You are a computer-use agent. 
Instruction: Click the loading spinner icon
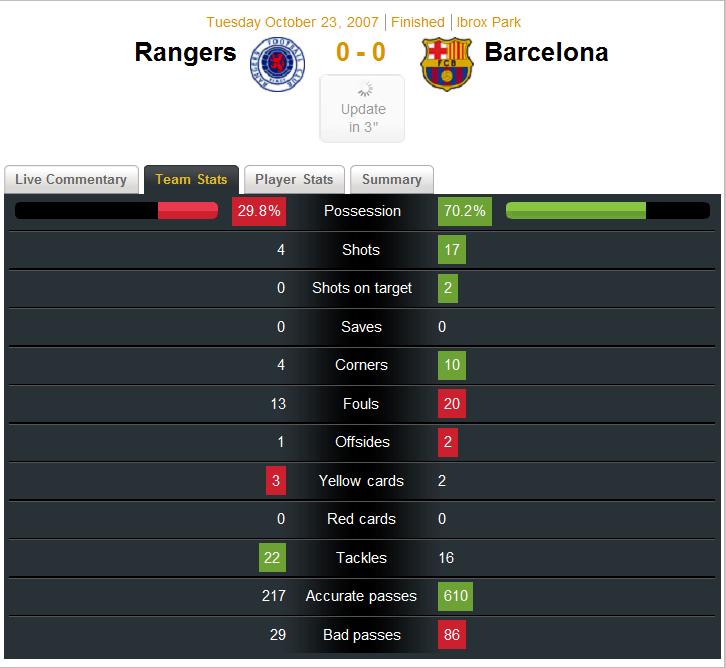[x=363, y=89]
